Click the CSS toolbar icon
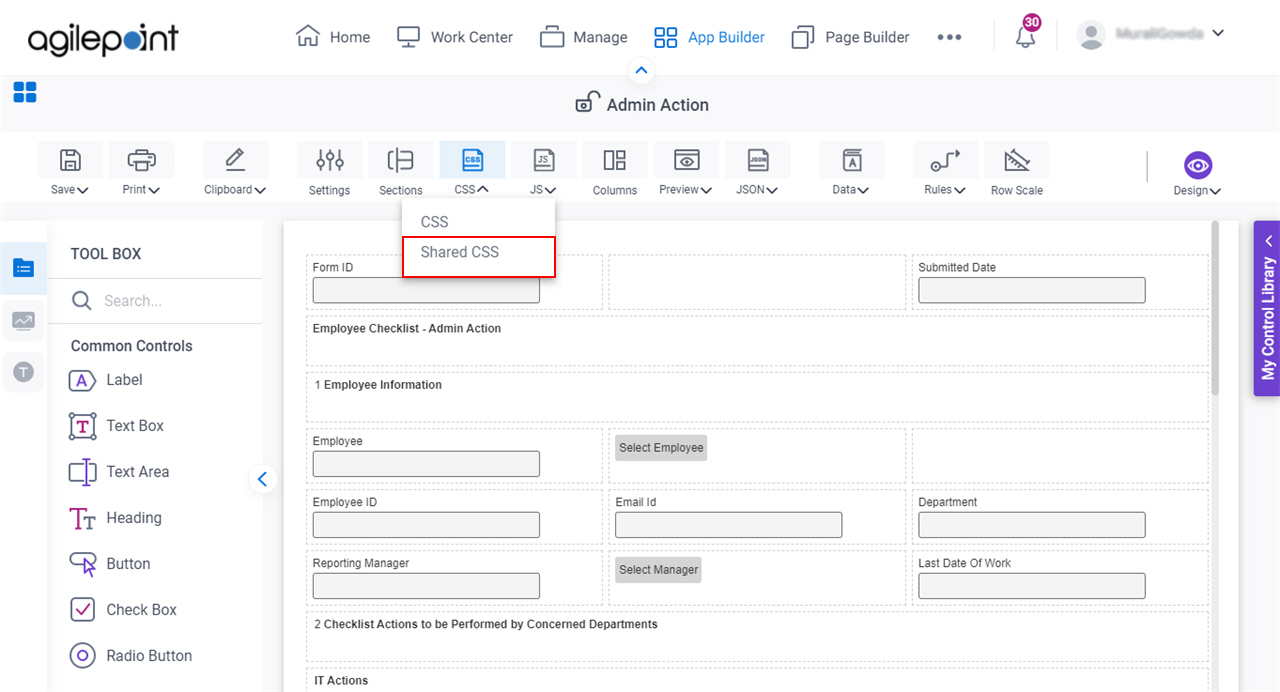The width and height of the screenshot is (1280, 692). 472,160
